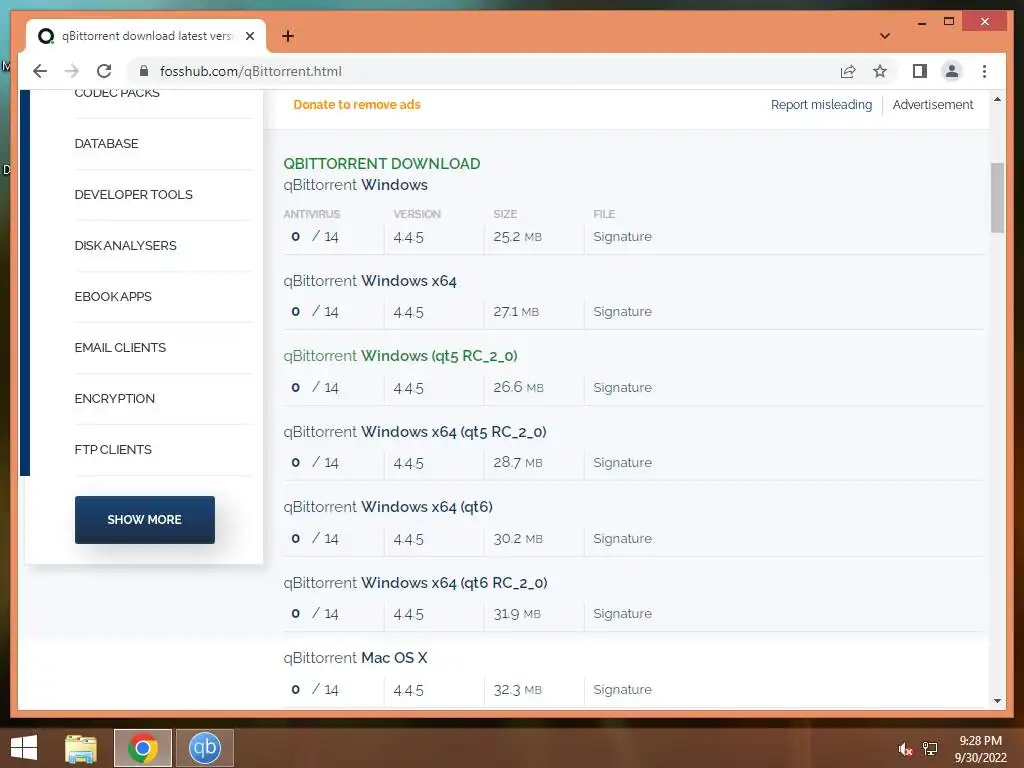Viewport: 1024px width, 768px height.
Task: Open Signature for 27.1 MB file
Action: click(622, 312)
